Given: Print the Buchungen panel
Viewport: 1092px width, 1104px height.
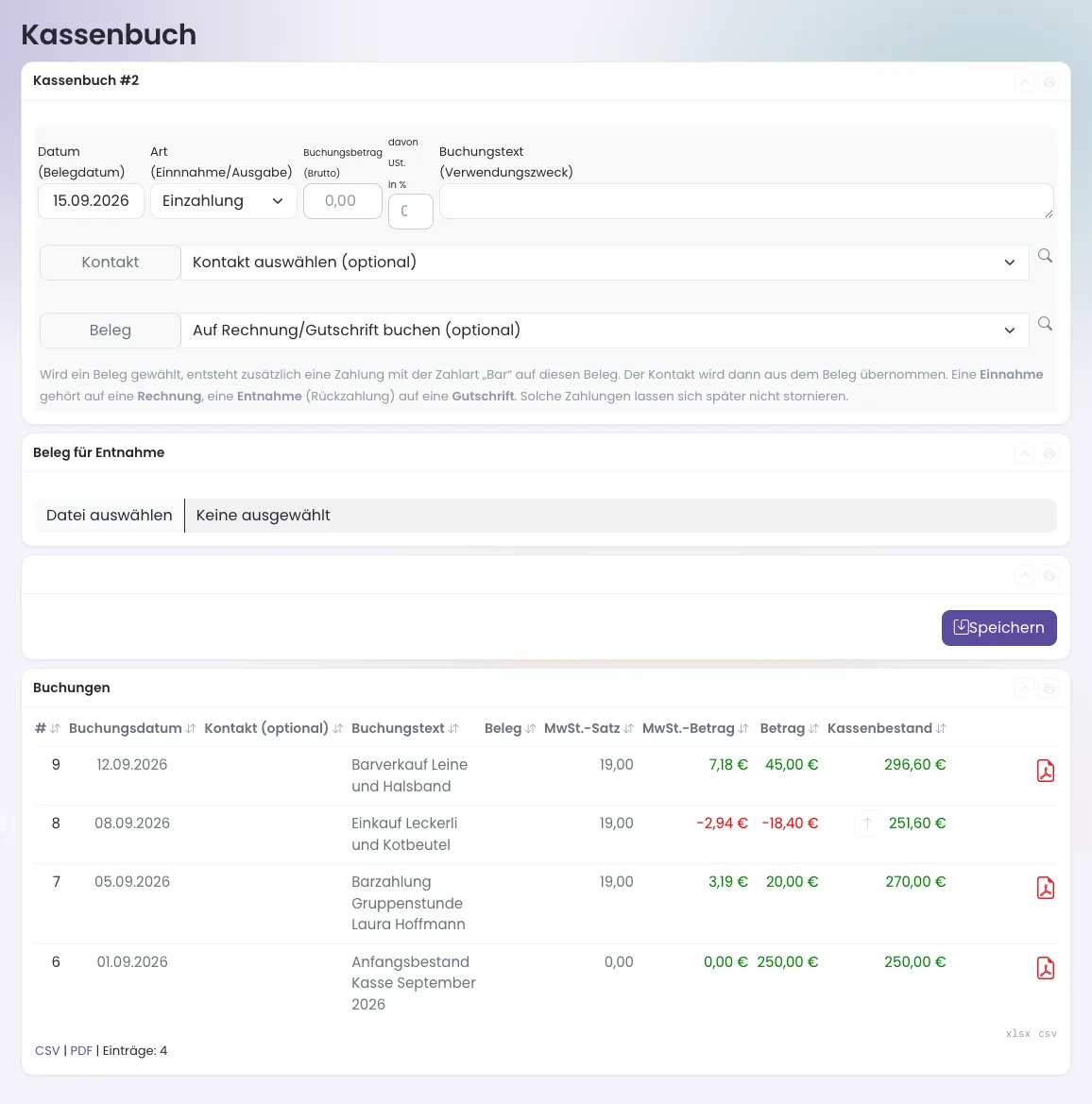Looking at the screenshot, I should pyautogui.click(x=1049, y=688).
